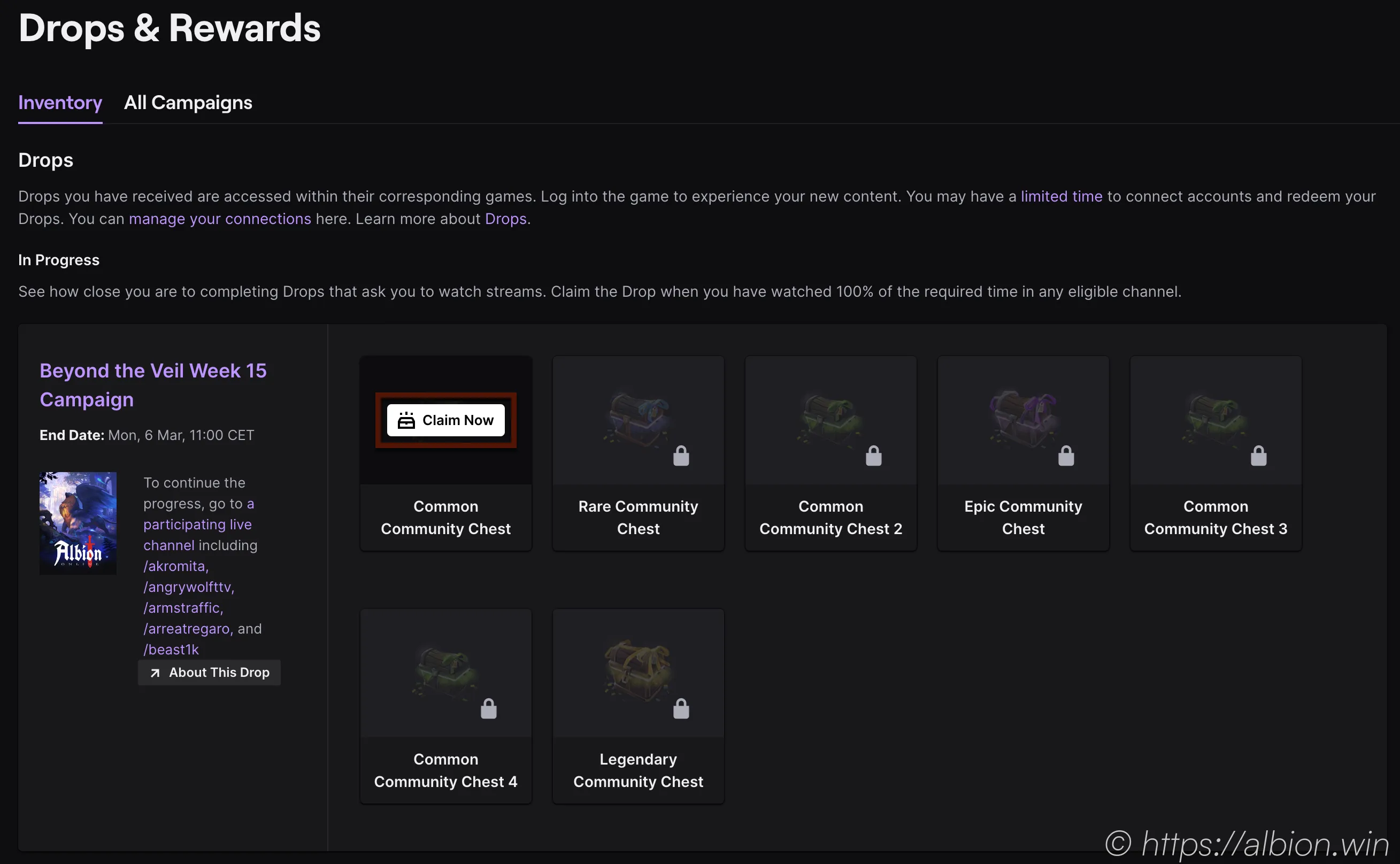Open the Beyond the Veil Week 15 Campaign link
Image resolution: width=1400 pixels, height=864 pixels.
point(152,384)
